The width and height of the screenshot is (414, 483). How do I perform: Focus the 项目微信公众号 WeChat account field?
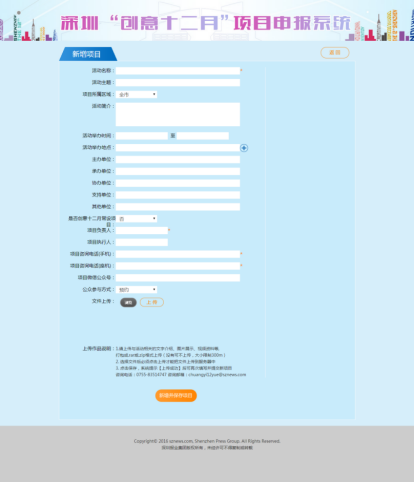[178, 278]
